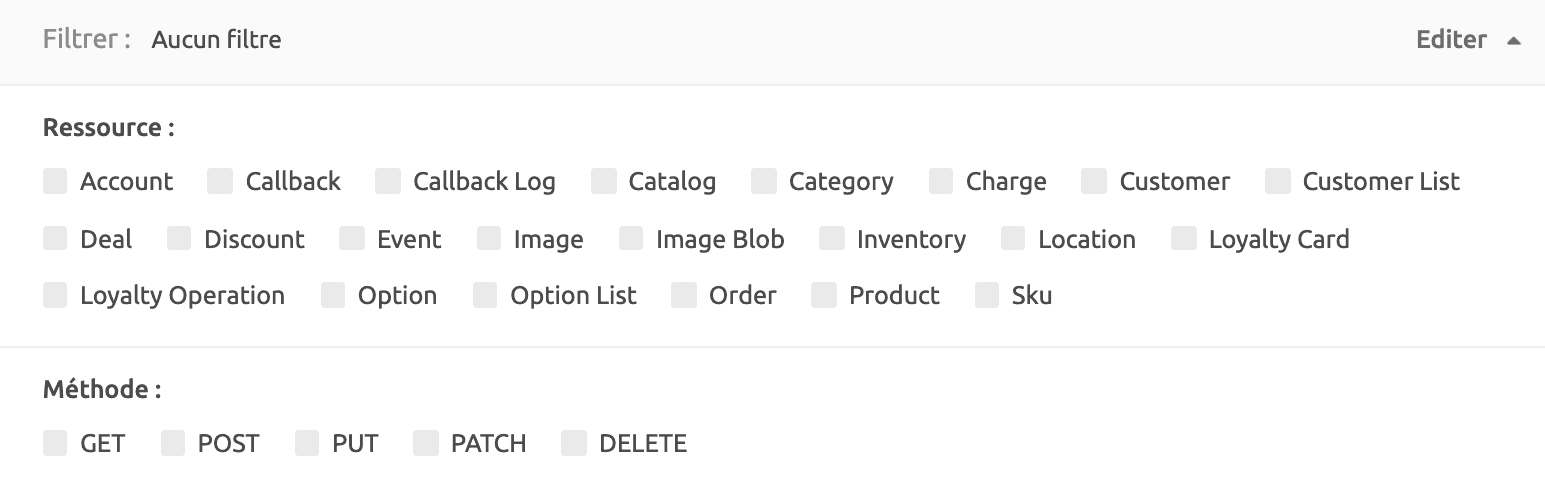Enable the DELETE method filter
Image resolution: width=1545 pixels, height=489 pixels.
574,443
